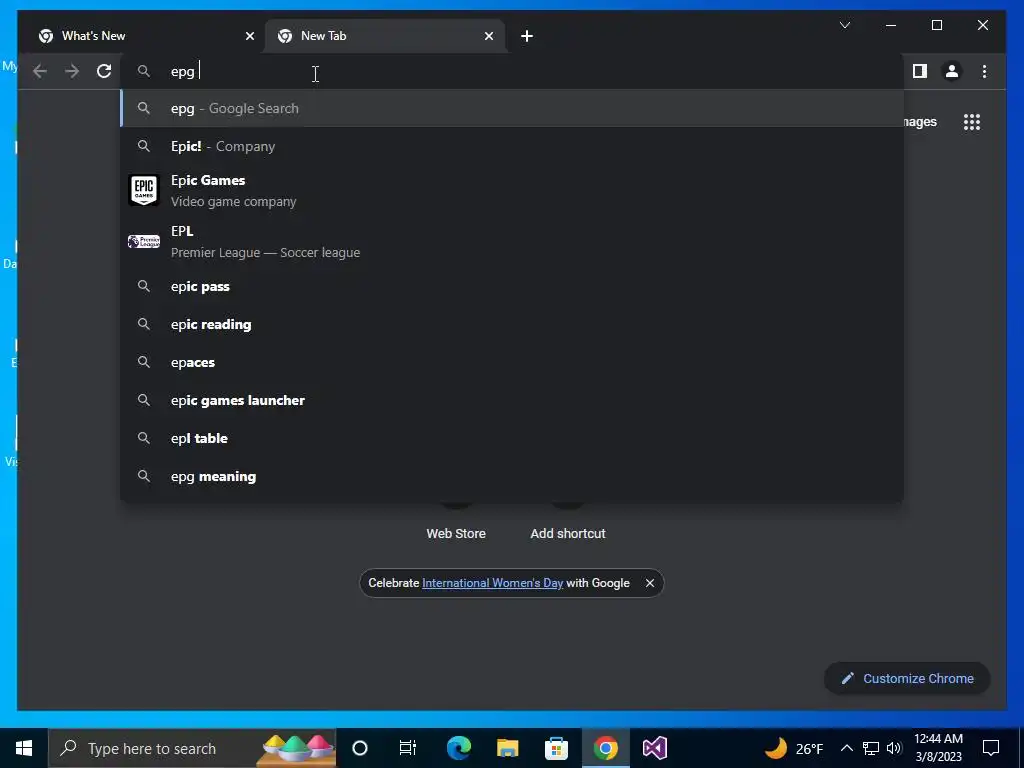Screen dimensions: 1024x768
Task: Select the epaces suggestion
Action: pos(512,362)
